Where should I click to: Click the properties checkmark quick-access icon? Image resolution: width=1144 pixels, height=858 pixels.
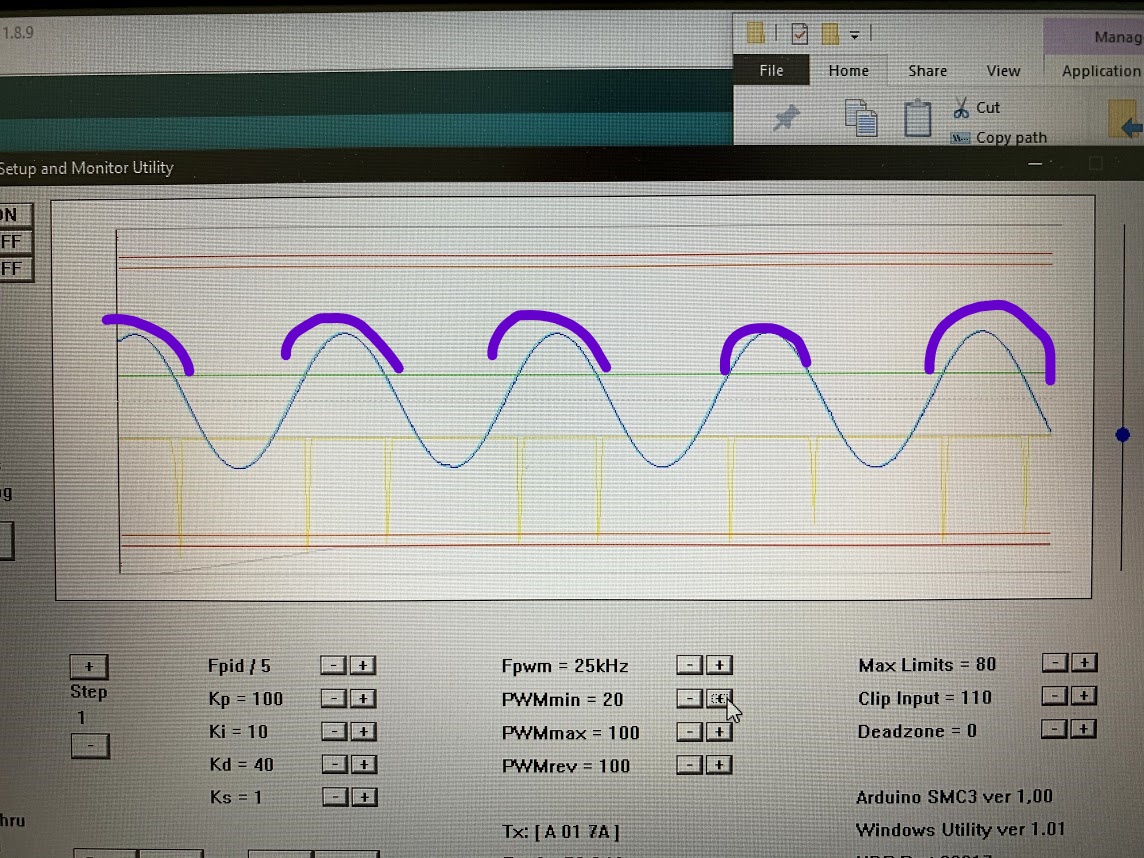(x=800, y=34)
